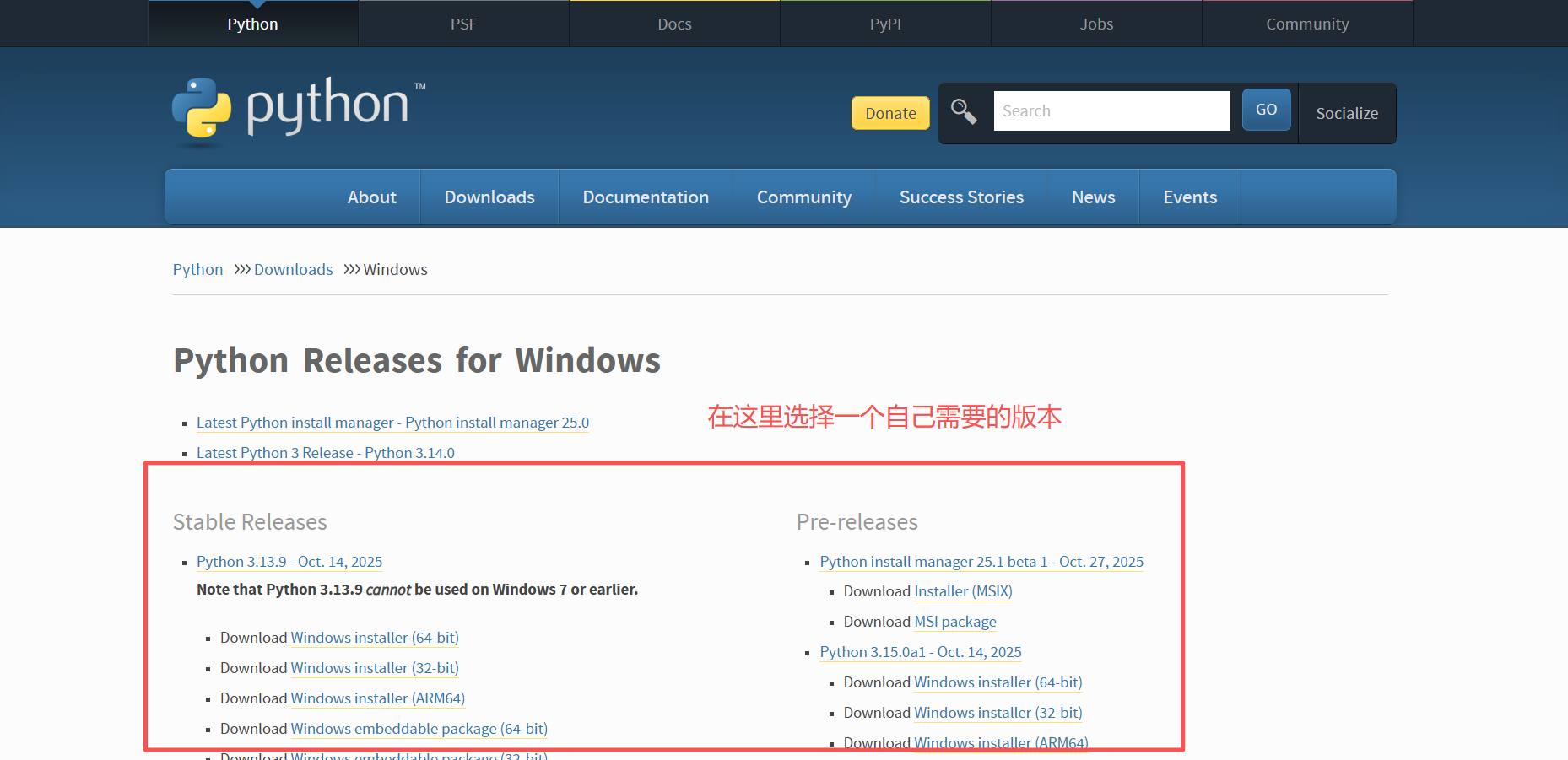1568x760 pixels.
Task: Download Windows embeddable package (64-bit)
Action: point(419,729)
